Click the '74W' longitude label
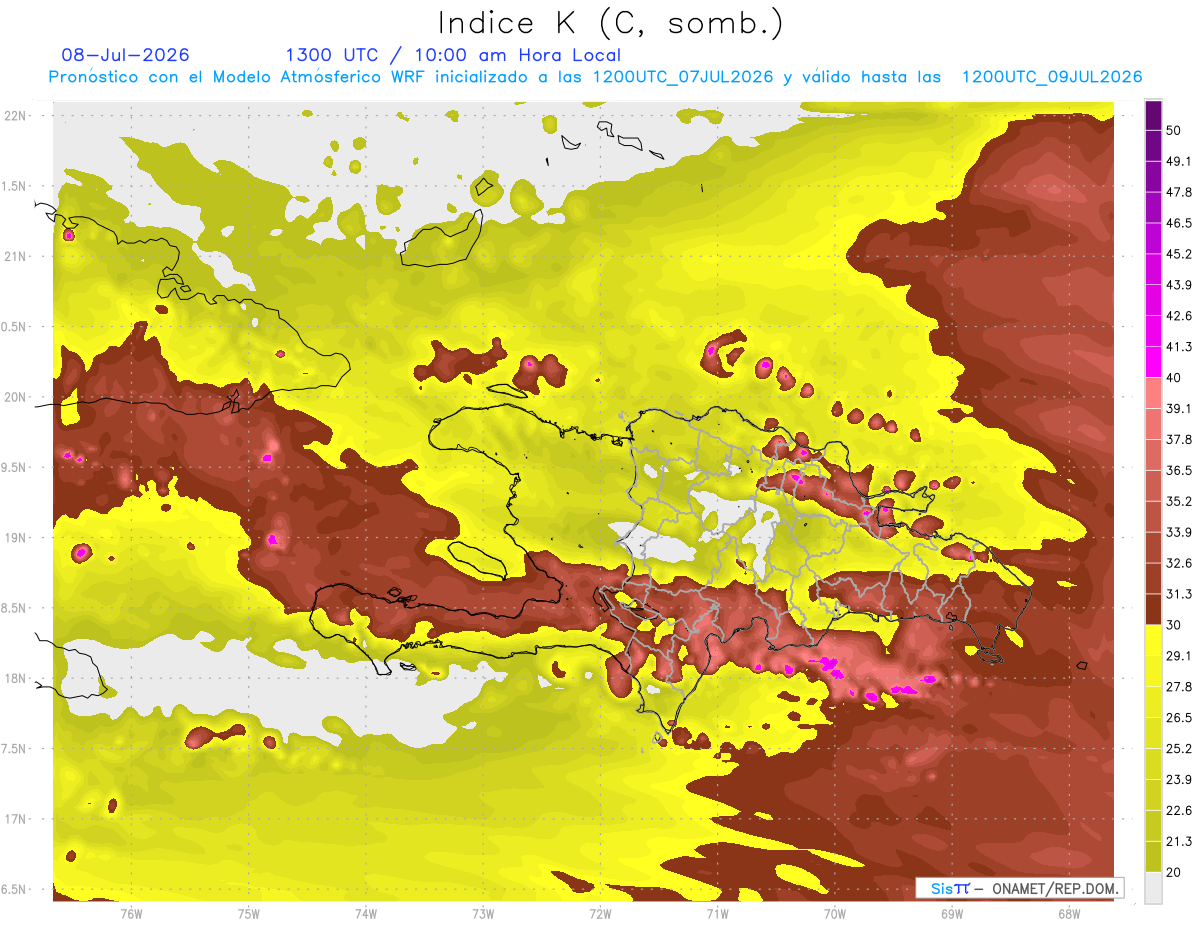The width and height of the screenshot is (1200, 927). coord(365,914)
